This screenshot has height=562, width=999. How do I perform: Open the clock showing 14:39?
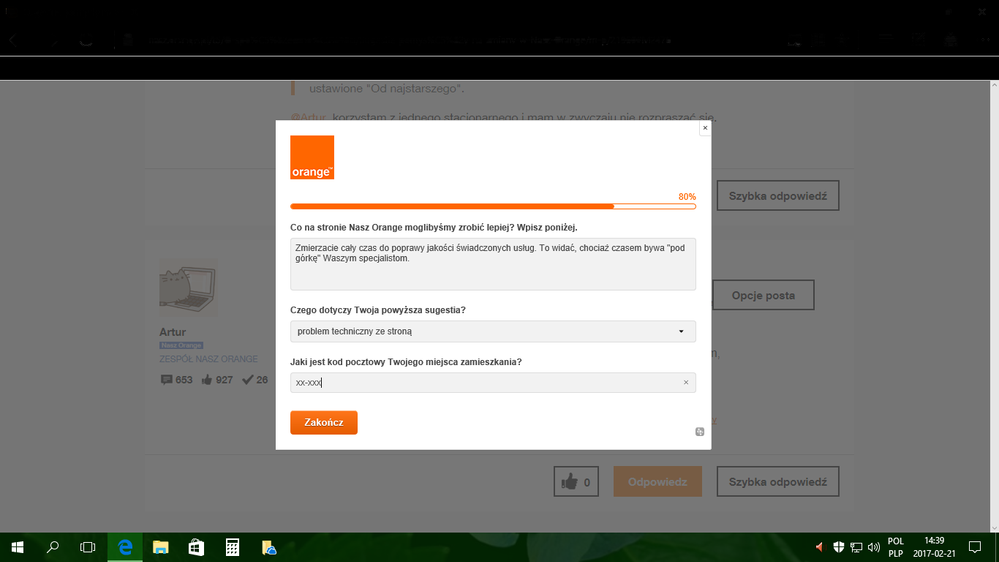934,547
